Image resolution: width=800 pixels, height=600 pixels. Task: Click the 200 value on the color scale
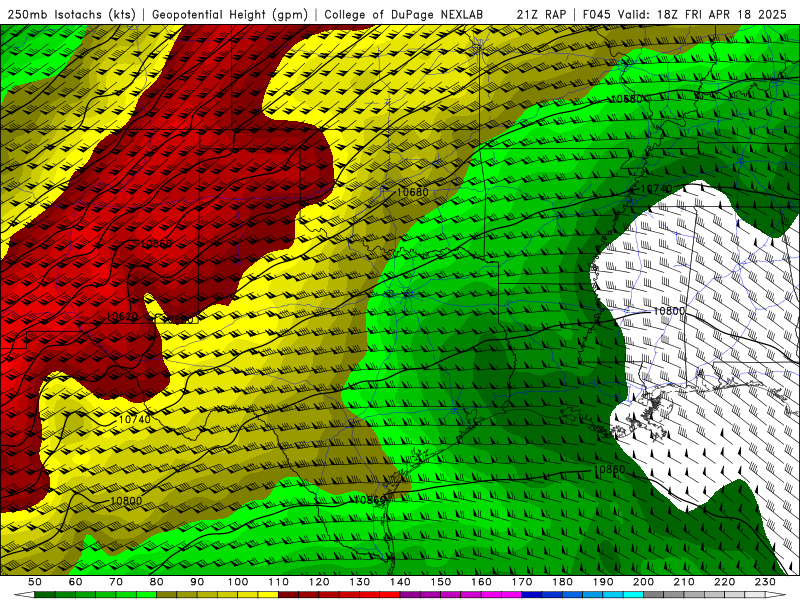coord(643,582)
